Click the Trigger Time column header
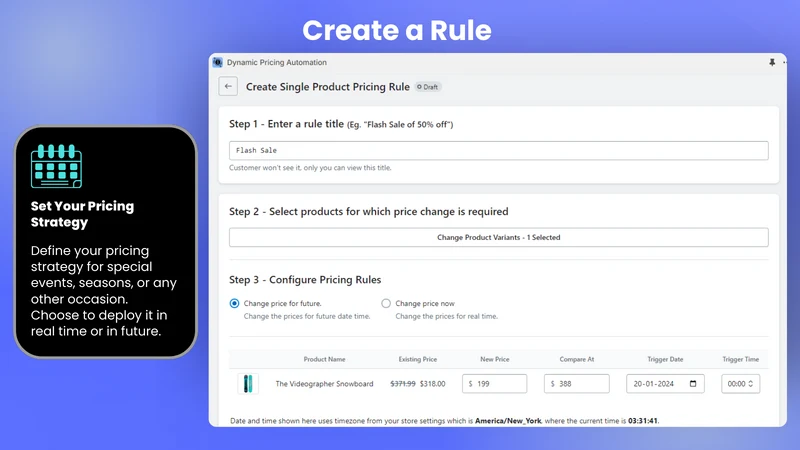The image size is (800, 450). 740,359
